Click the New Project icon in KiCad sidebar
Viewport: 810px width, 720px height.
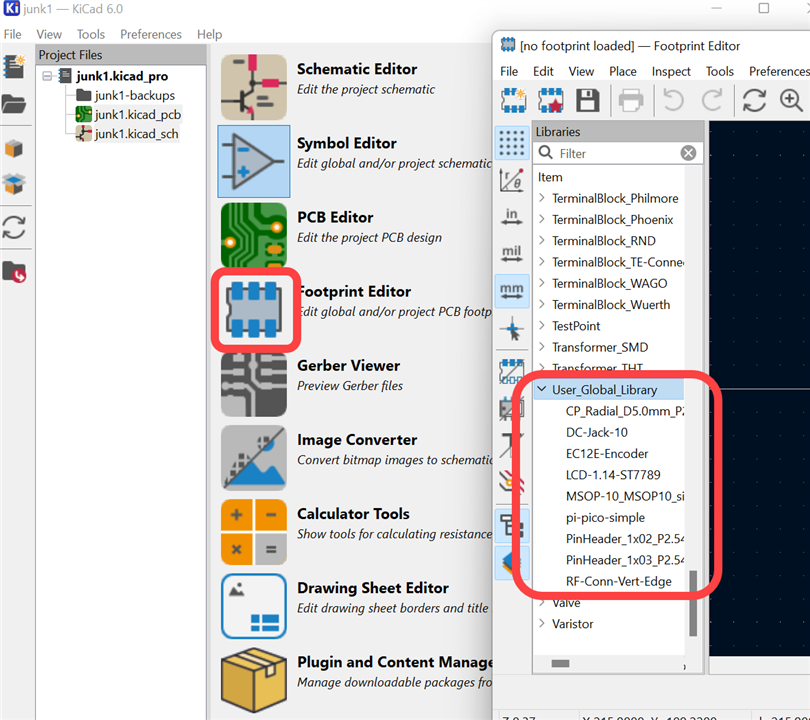pyautogui.click(x=14, y=67)
